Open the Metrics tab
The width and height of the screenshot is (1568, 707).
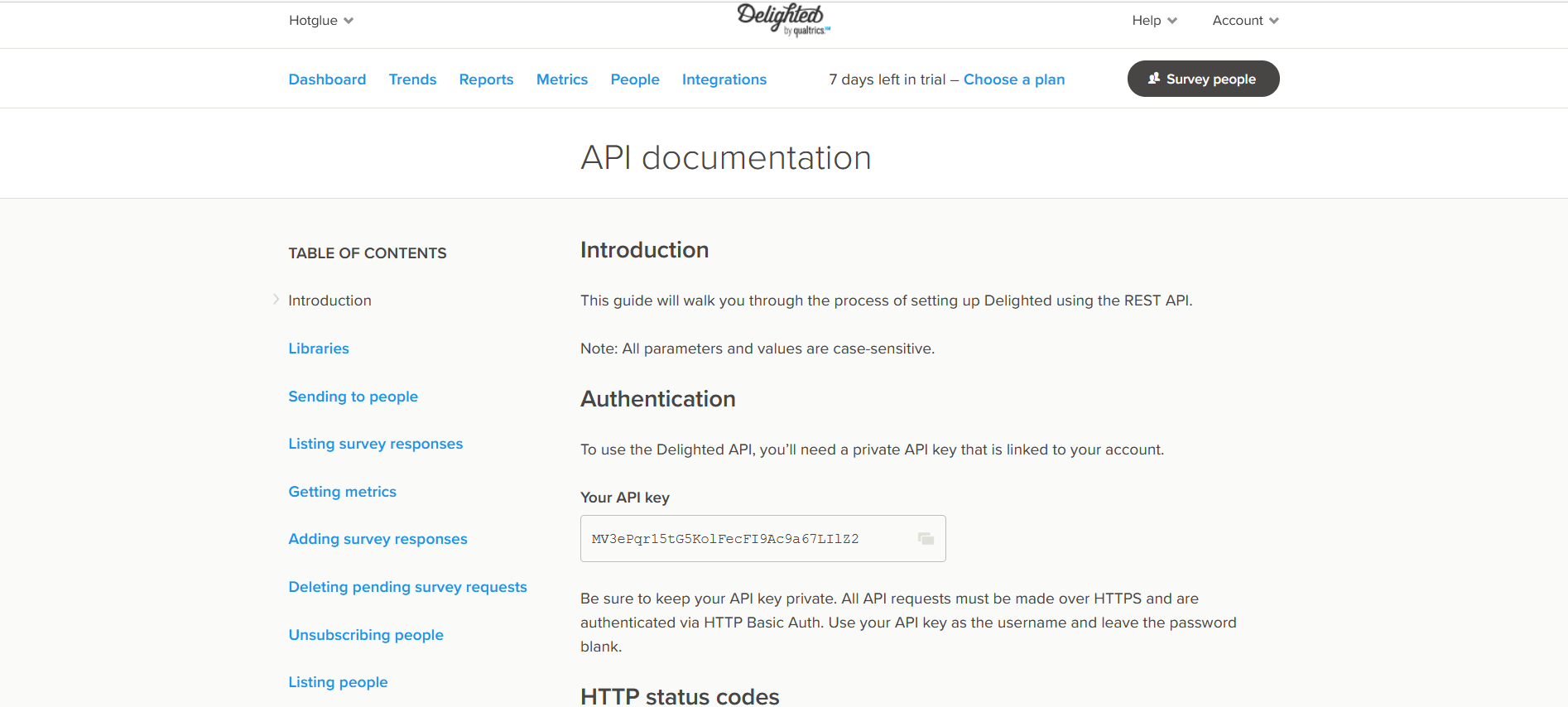pos(562,79)
